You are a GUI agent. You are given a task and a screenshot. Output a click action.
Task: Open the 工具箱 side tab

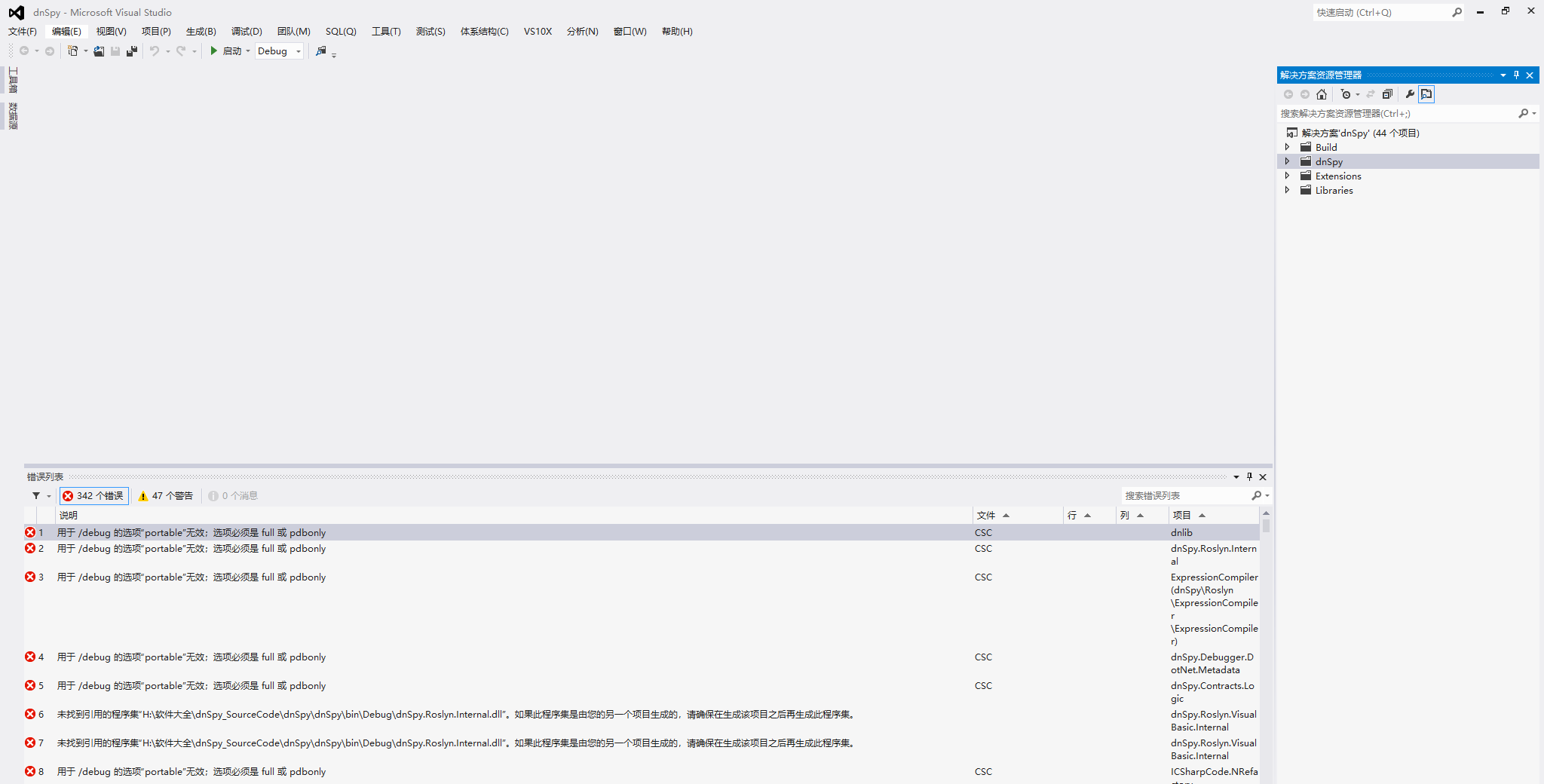tap(13, 80)
